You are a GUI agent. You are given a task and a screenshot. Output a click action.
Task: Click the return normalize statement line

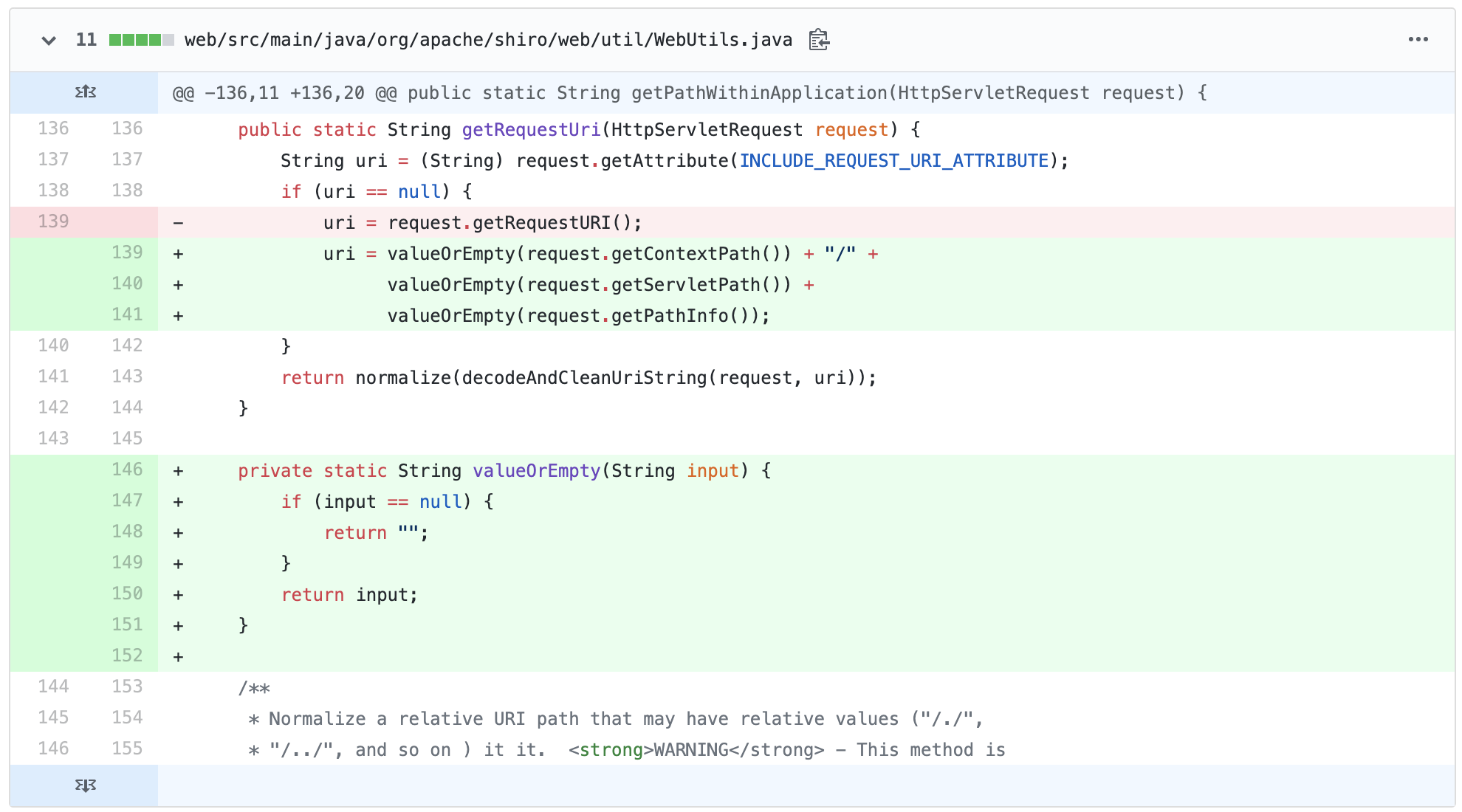click(578, 378)
